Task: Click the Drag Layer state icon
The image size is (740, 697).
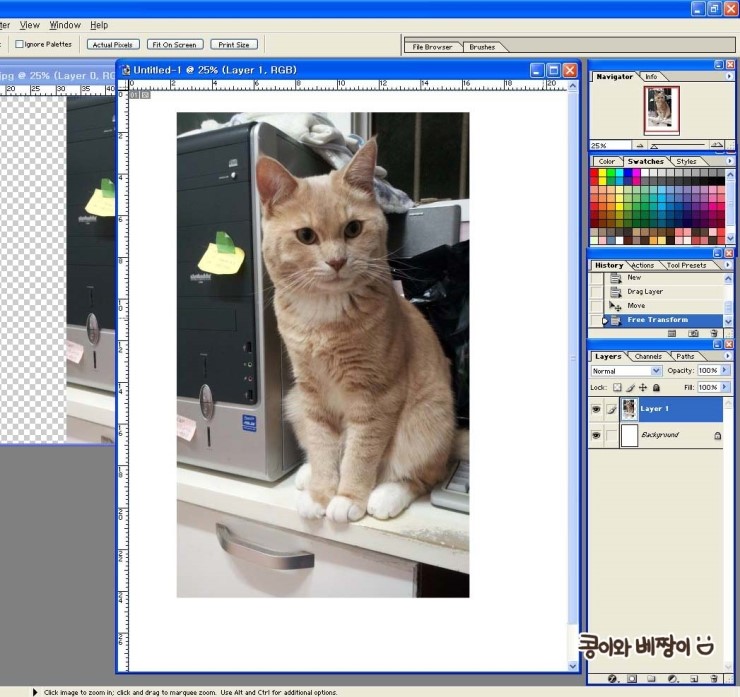Action: coord(615,292)
